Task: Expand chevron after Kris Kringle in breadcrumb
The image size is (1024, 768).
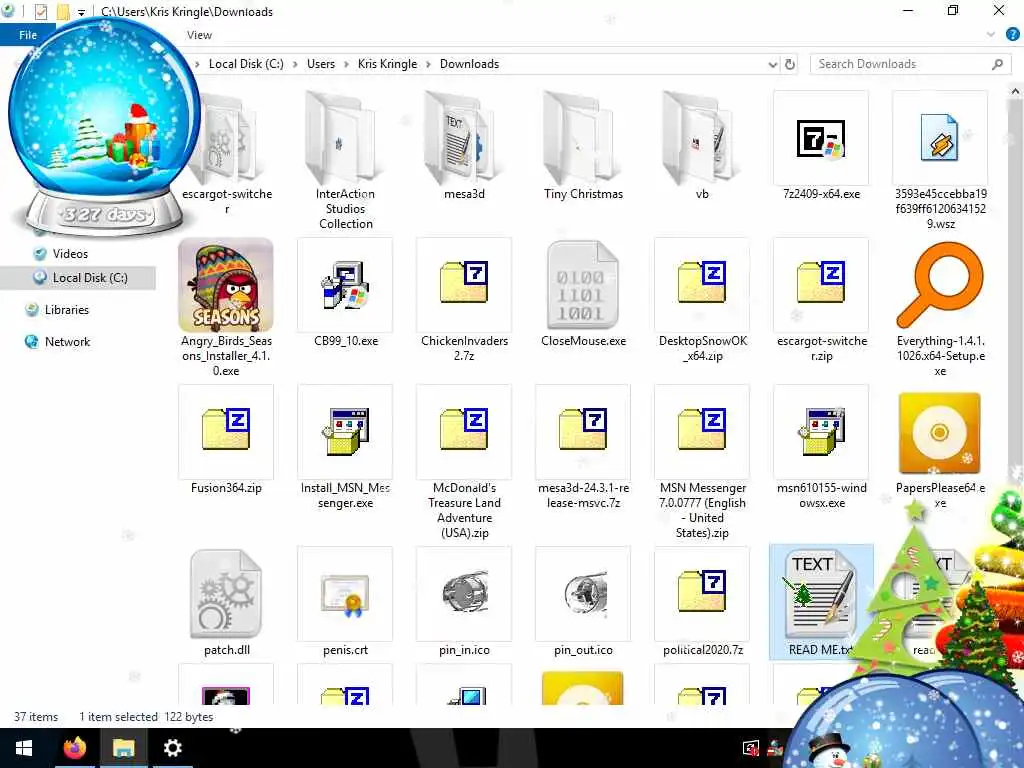Action: click(x=428, y=65)
